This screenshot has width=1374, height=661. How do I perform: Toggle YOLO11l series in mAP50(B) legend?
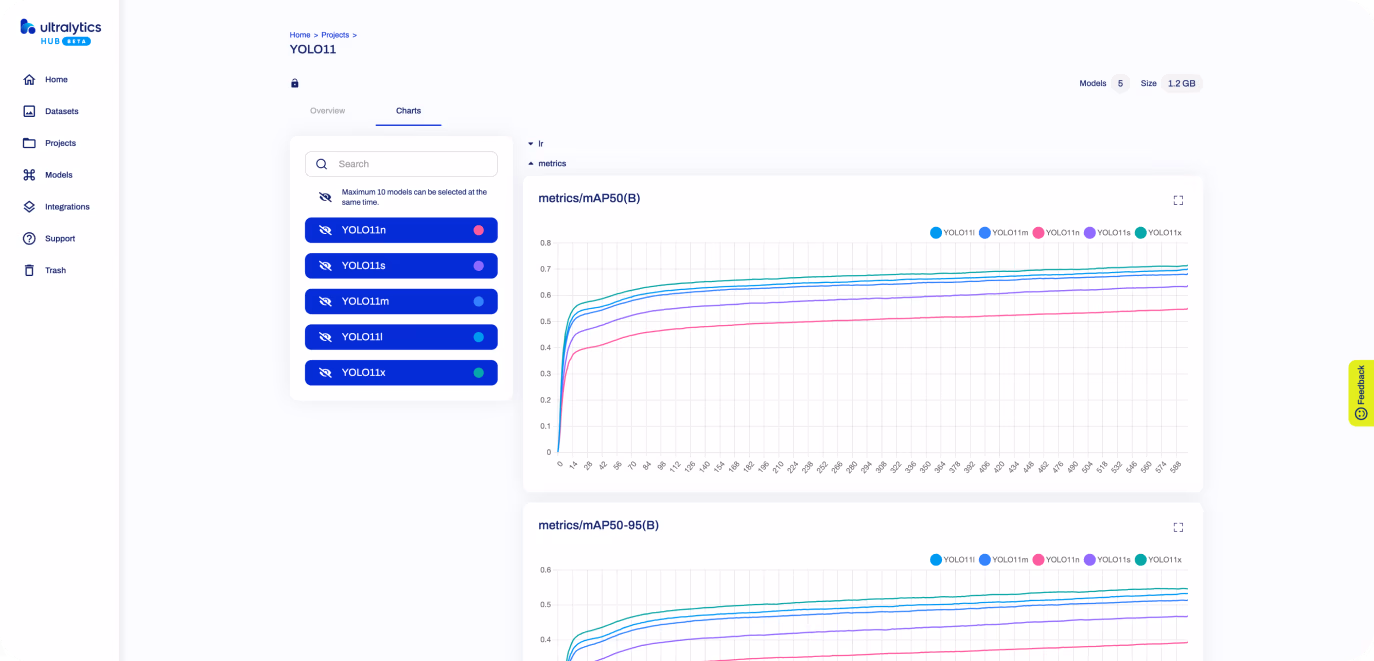[x=952, y=233]
